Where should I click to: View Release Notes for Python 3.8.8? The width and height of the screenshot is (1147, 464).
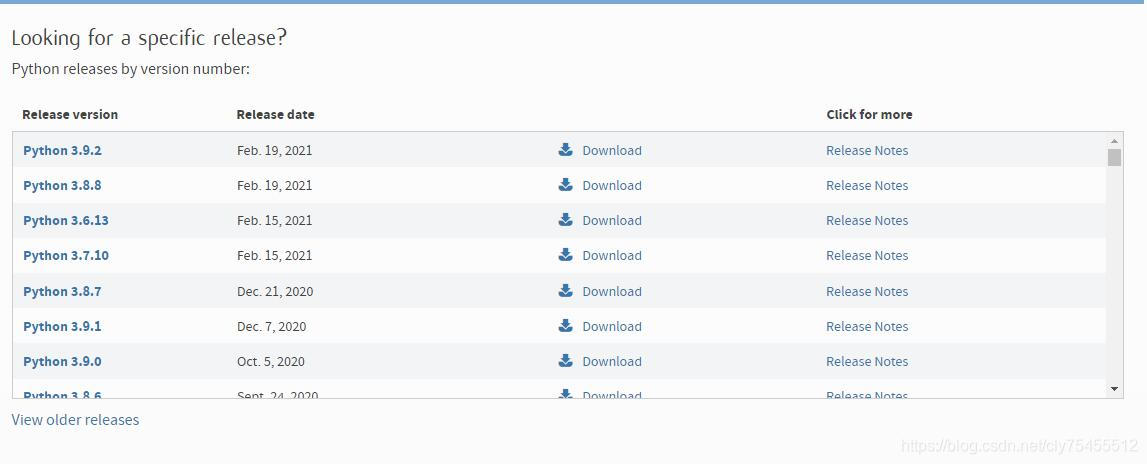coord(867,186)
